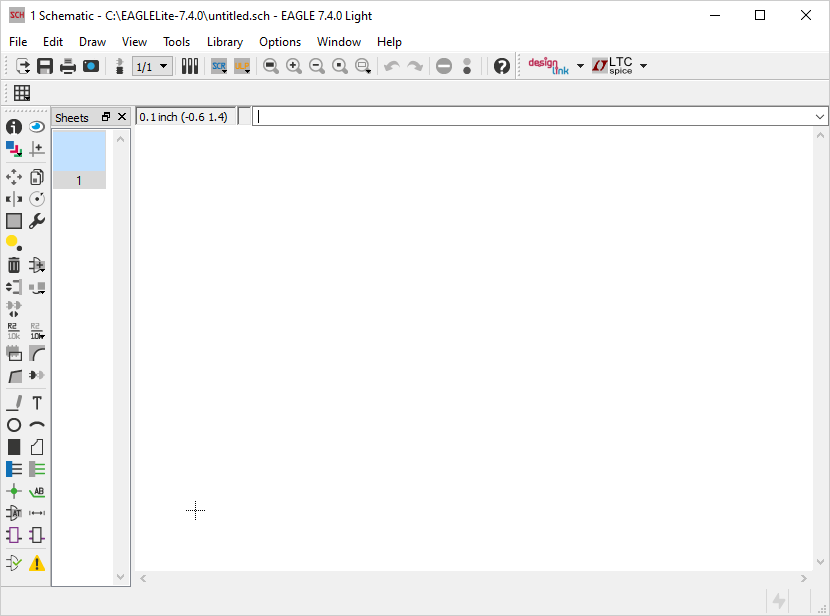Pick the Text tool
830x616 pixels.
point(37,403)
